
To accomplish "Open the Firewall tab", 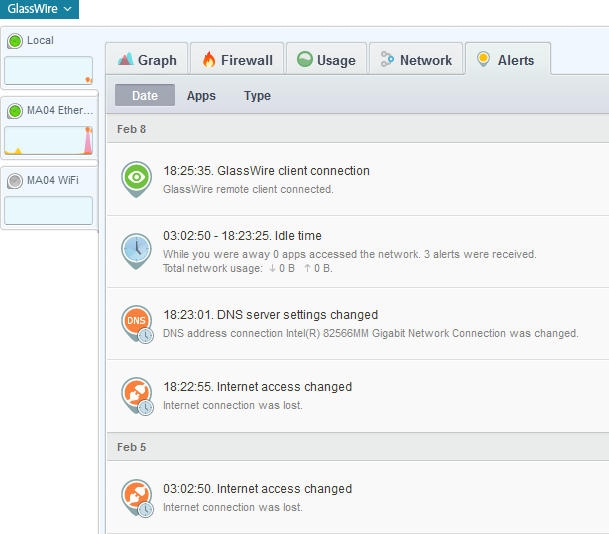I will click(236, 60).
